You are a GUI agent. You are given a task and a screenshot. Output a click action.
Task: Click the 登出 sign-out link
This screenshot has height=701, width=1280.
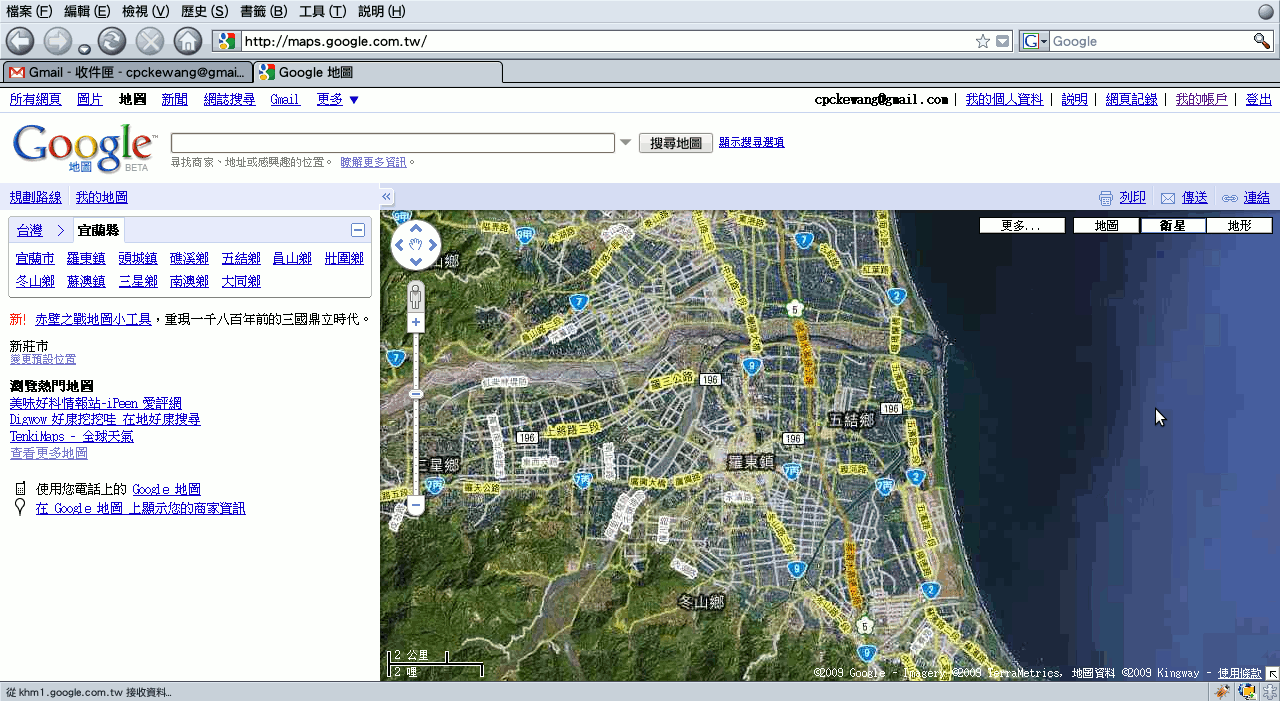point(1259,99)
